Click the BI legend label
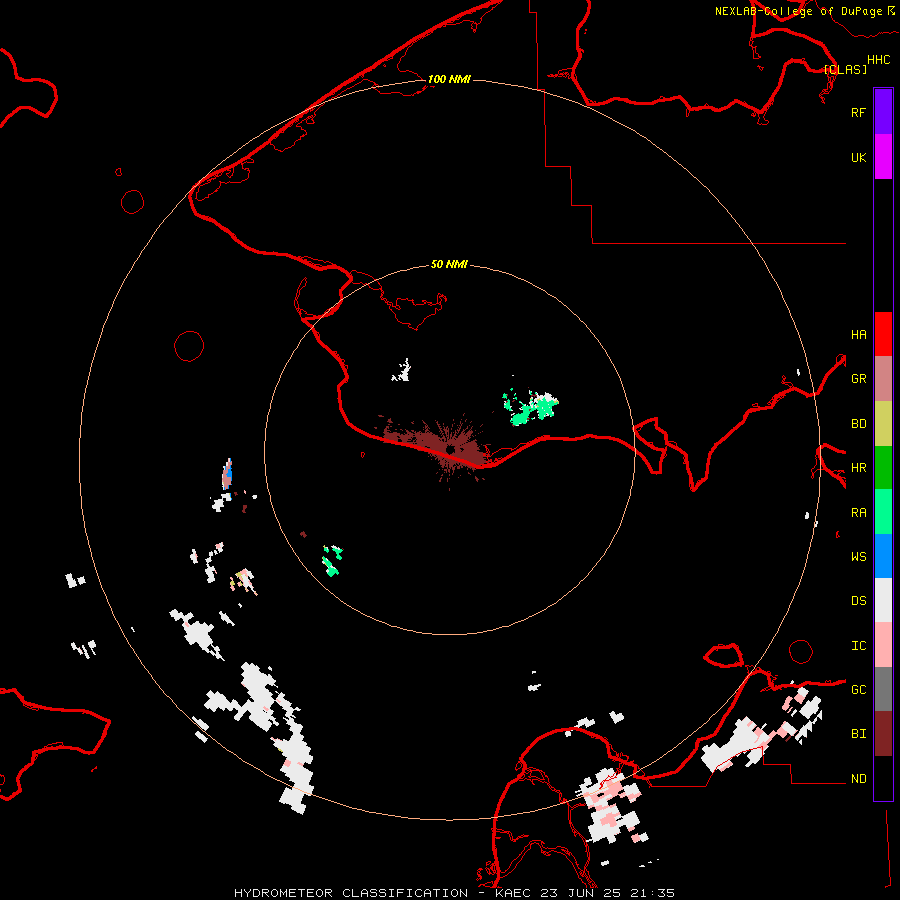Screen dimensions: 900x900 click(858, 734)
